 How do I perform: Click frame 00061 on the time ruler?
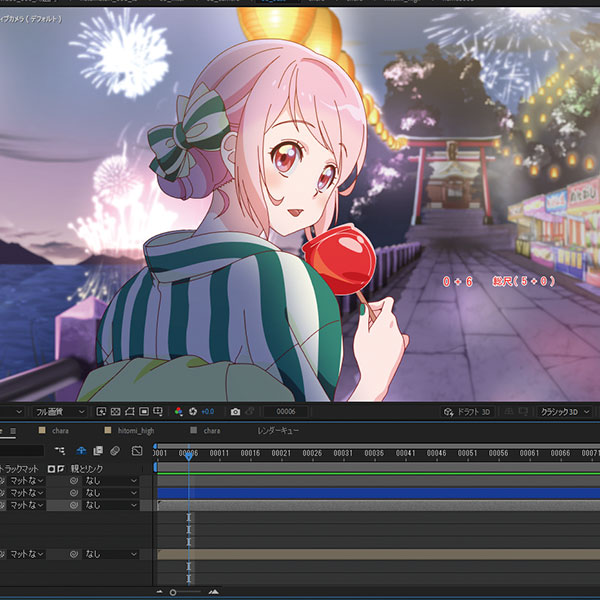pos(529,453)
